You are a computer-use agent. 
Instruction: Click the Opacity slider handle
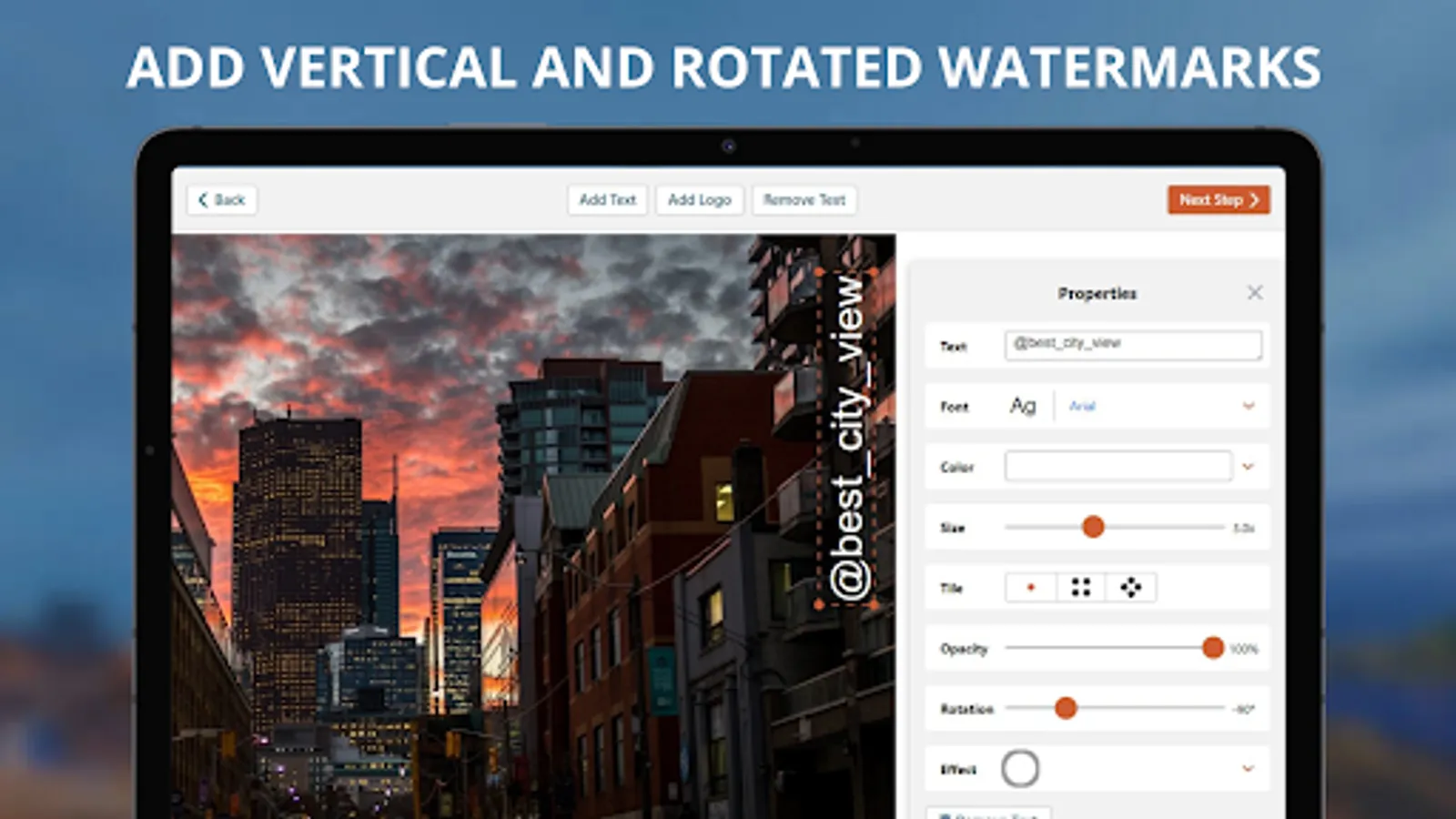pos(1212,648)
